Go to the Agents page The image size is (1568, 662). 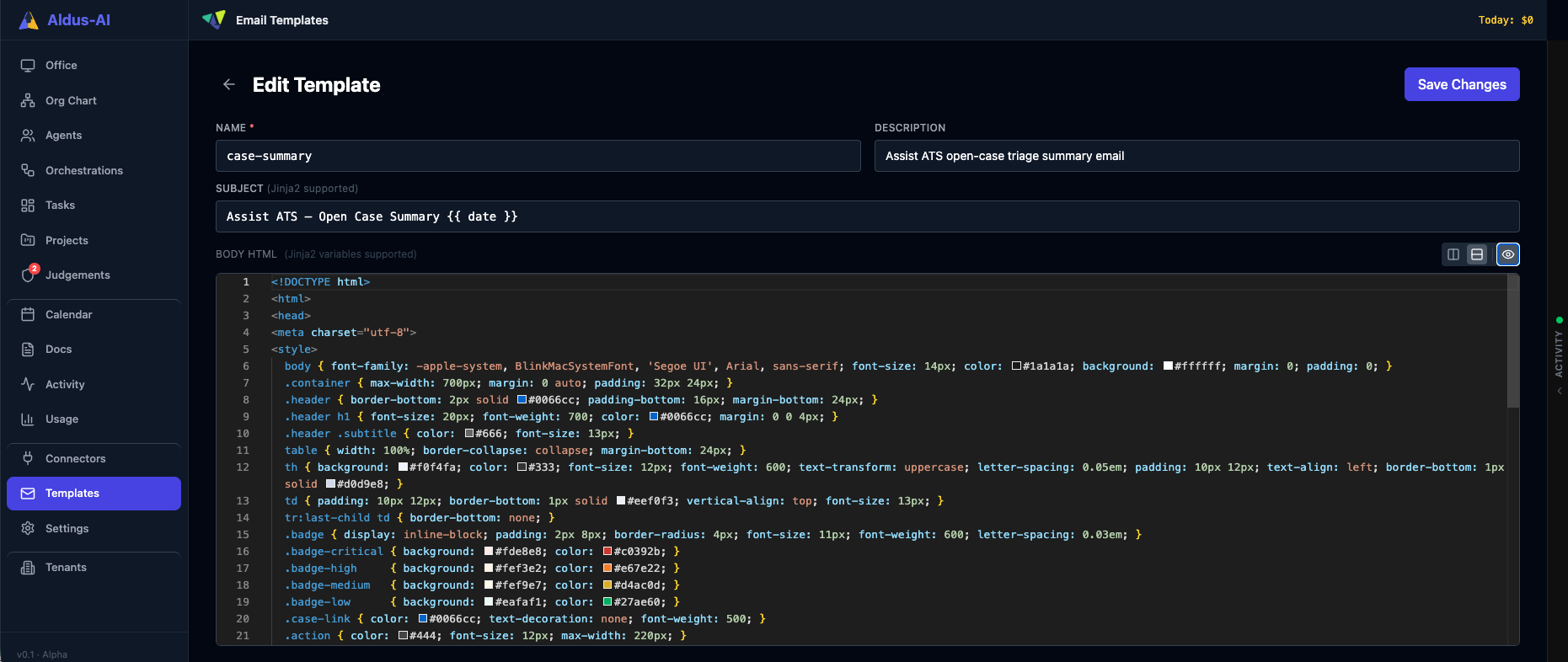click(x=94, y=135)
